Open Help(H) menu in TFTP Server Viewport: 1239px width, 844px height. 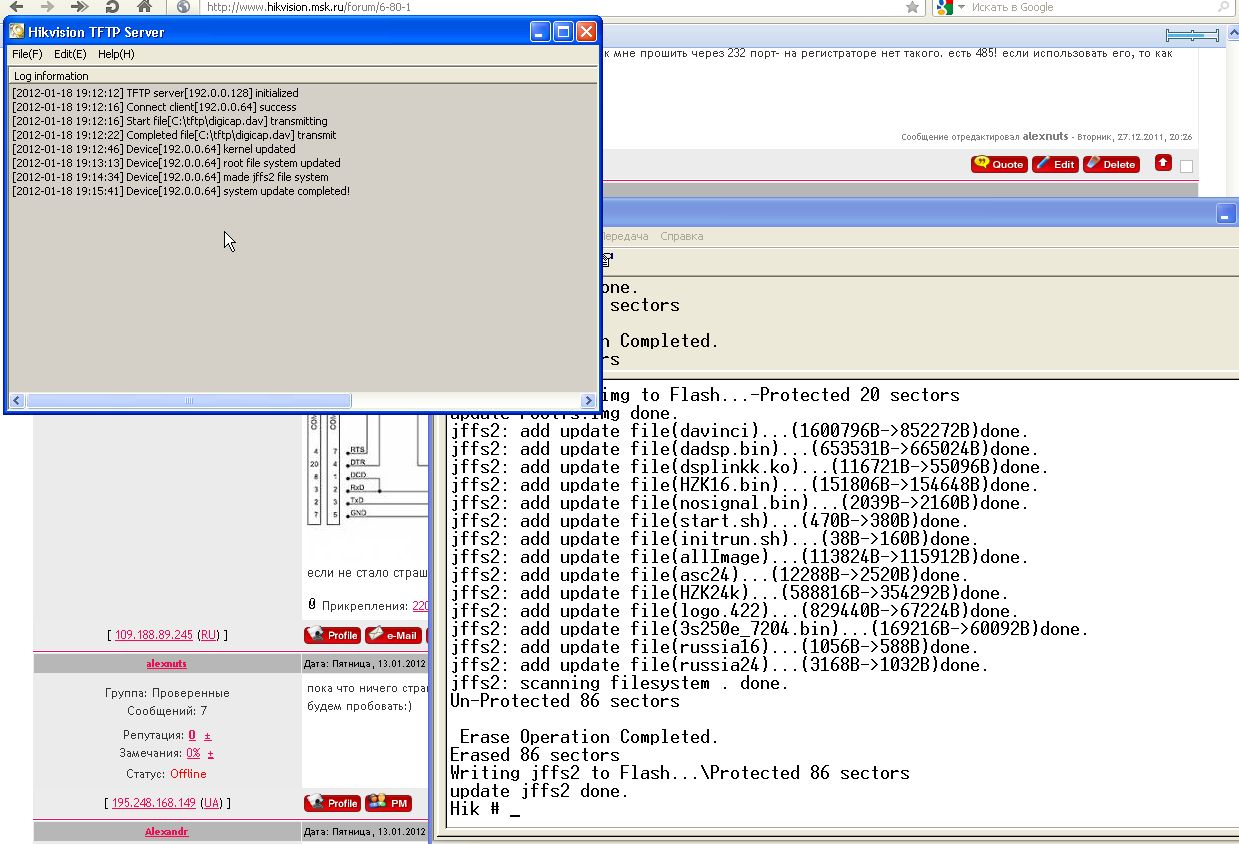116,54
